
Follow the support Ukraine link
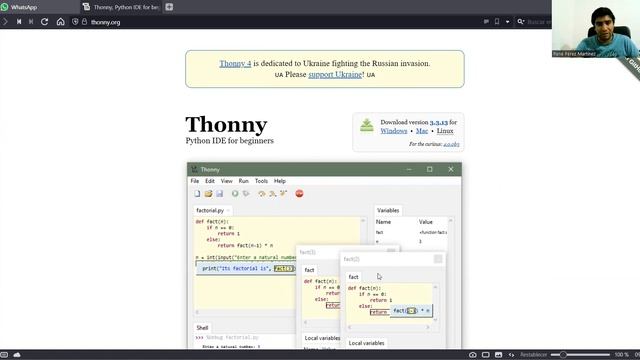click(335, 74)
